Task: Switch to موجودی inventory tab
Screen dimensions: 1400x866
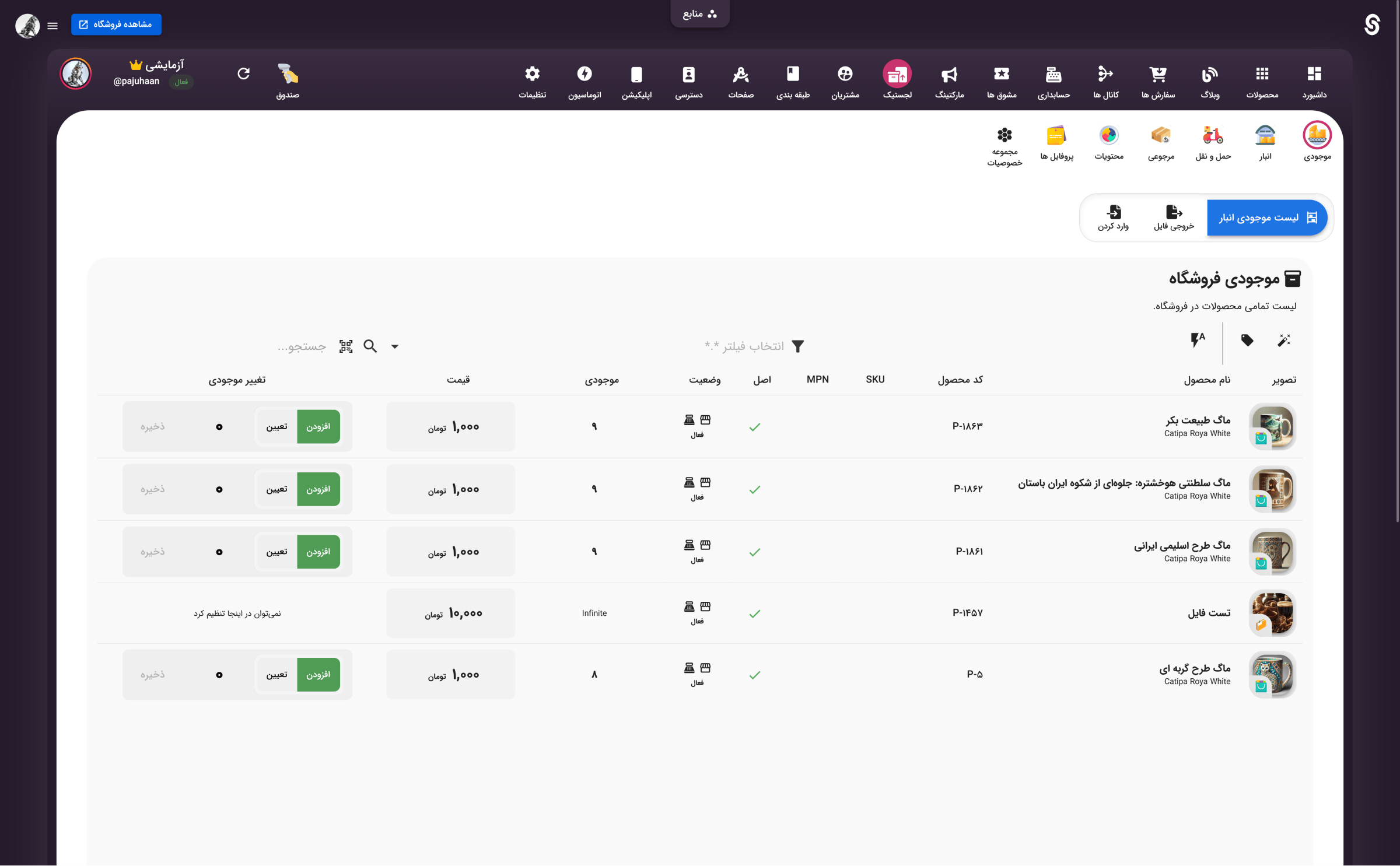Action: click(x=1317, y=142)
